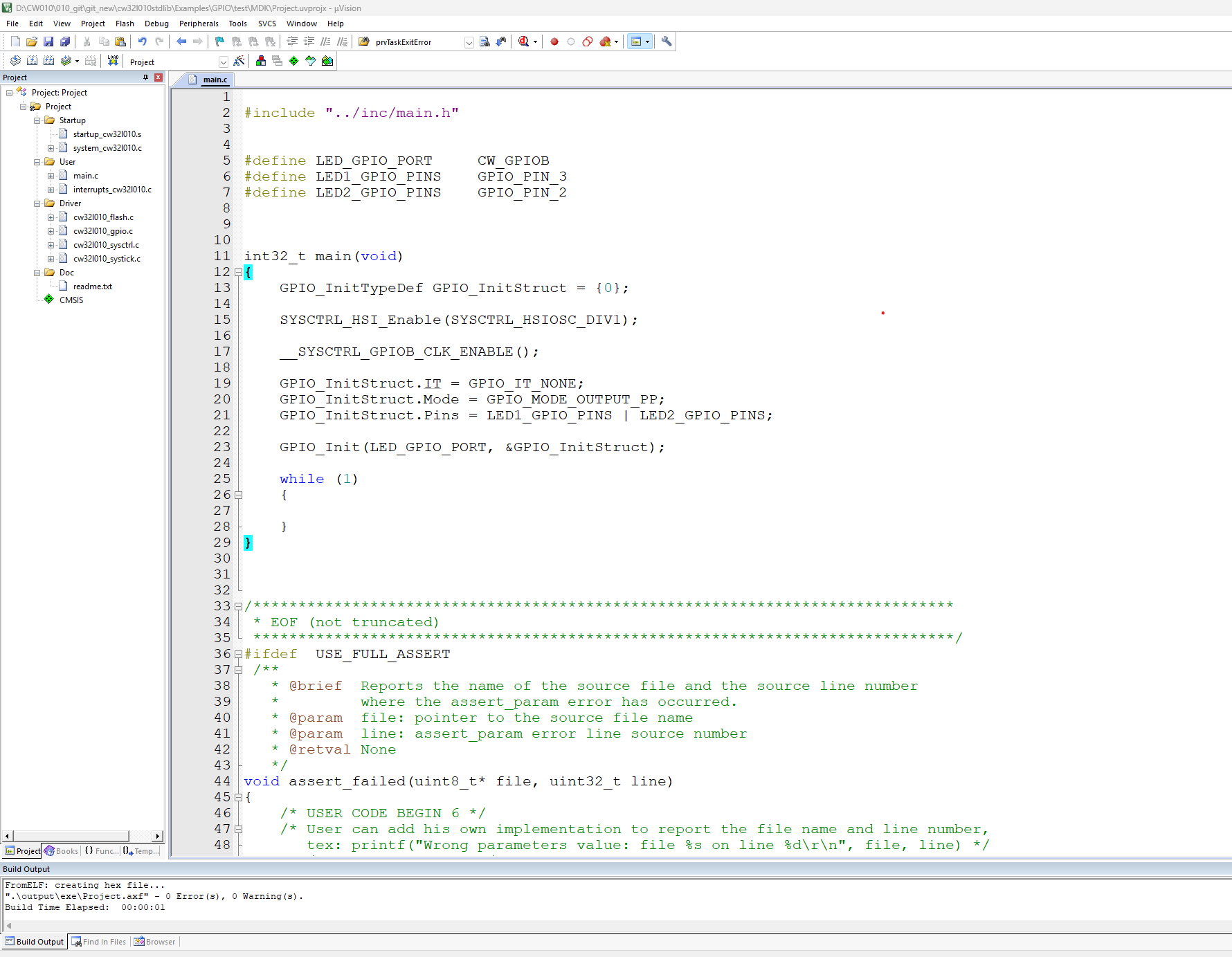Start debug session icon
The width and height of the screenshot is (1232, 957).
(x=524, y=42)
